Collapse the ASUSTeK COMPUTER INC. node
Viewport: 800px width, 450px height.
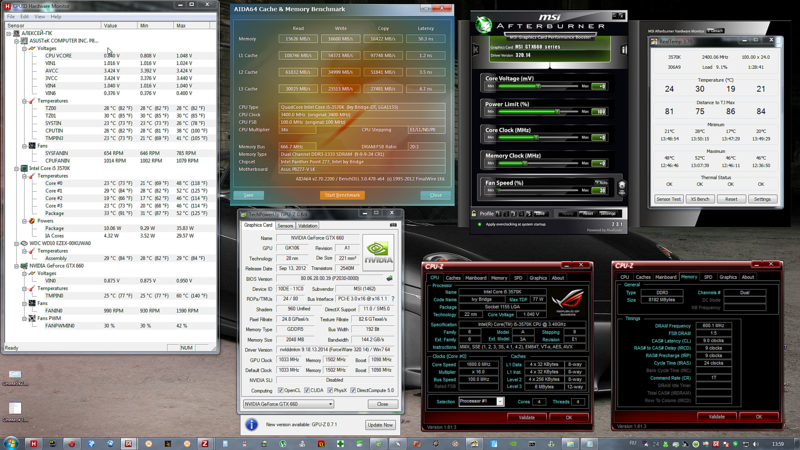16,40
